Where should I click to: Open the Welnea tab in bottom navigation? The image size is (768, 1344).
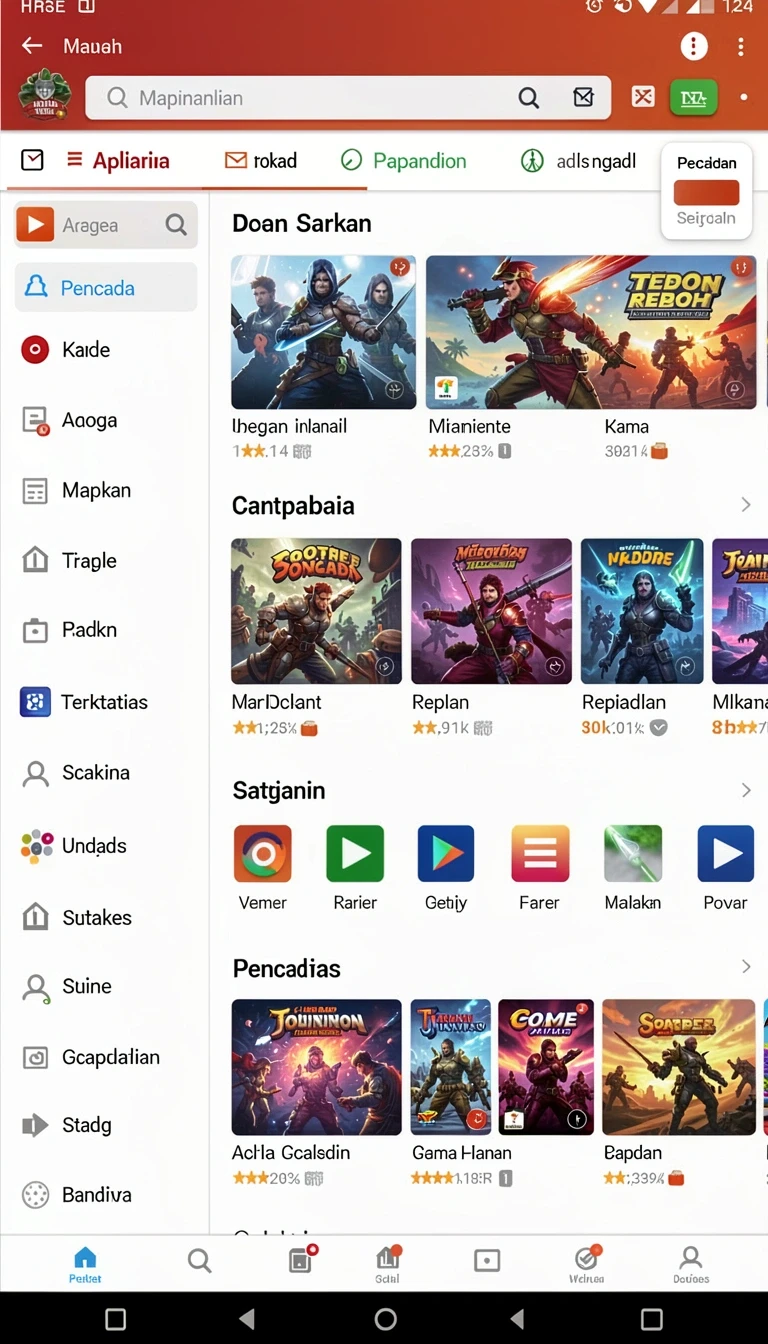[587, 1264]
